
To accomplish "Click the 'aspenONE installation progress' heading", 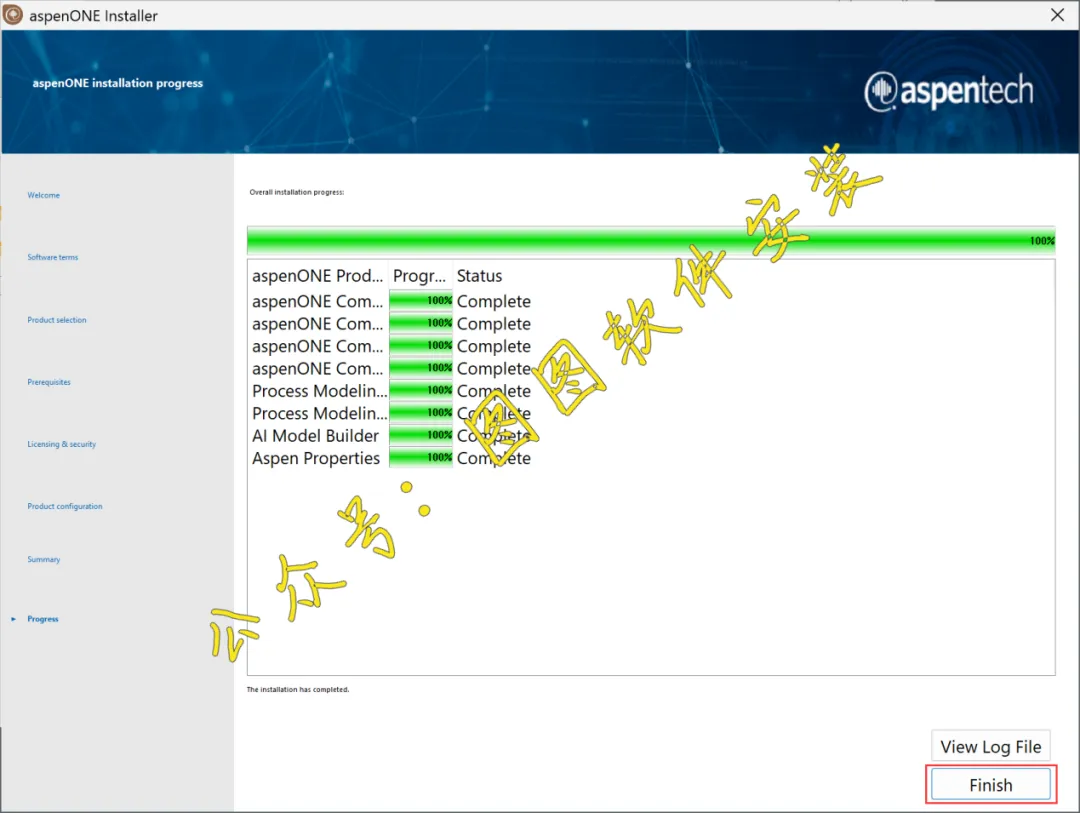I will tap(118, 83).
